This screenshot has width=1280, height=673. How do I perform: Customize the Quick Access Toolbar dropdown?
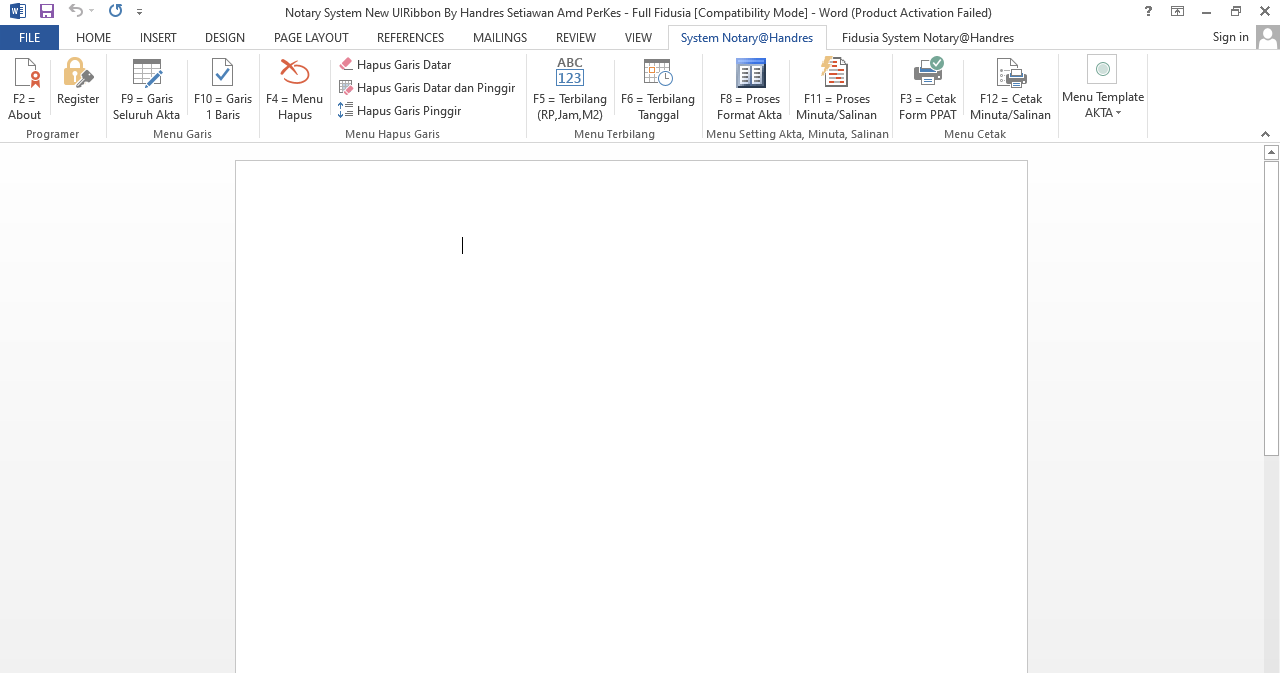tap(139, 12)
